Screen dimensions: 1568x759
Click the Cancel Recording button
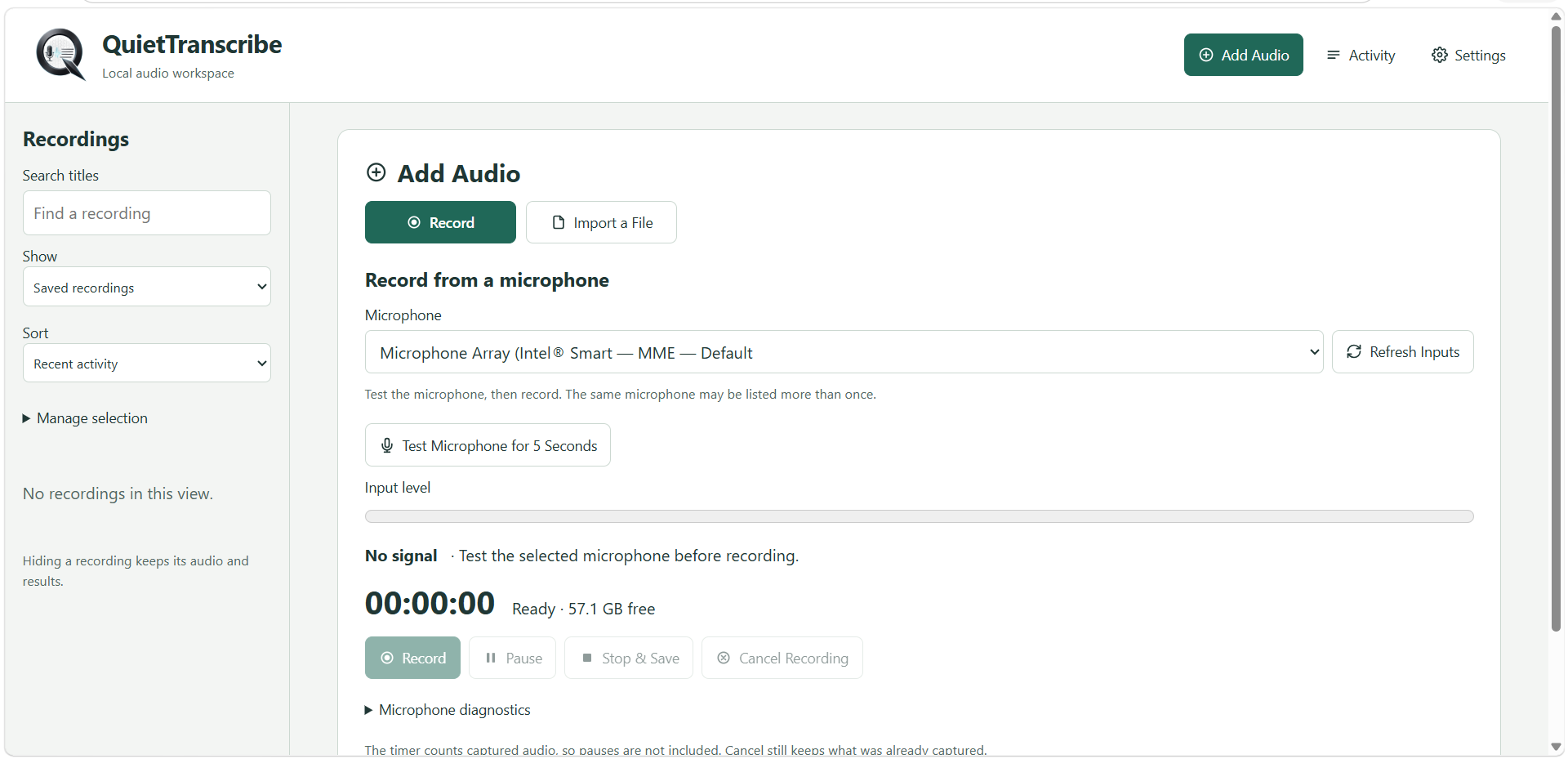pyautogui.click(x=782, y=658)
